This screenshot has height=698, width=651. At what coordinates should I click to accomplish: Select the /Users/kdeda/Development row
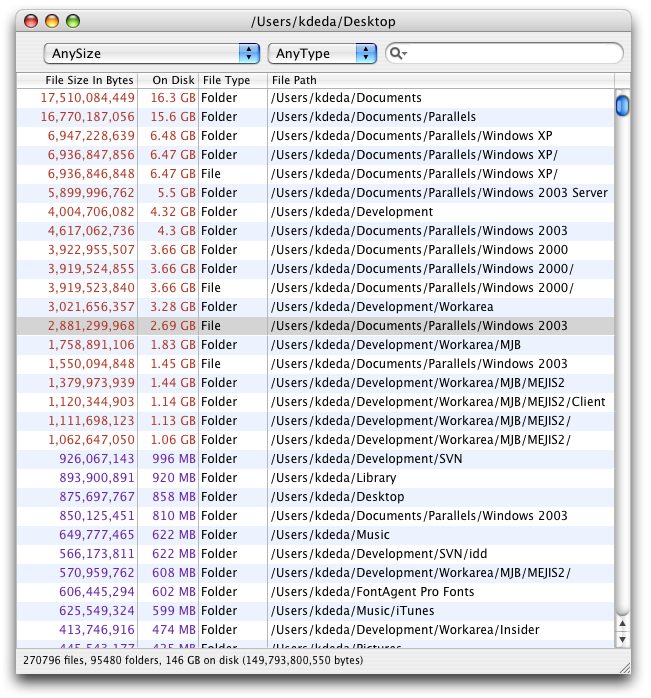[x=315, y=212]
